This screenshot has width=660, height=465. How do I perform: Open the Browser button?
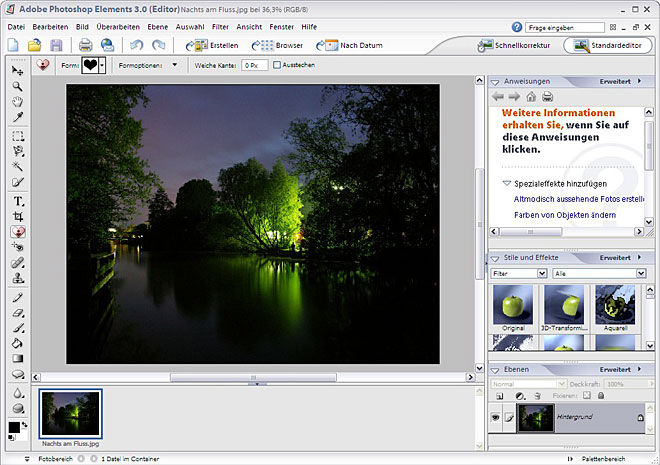pyautogui.click(x=277, y=45)
